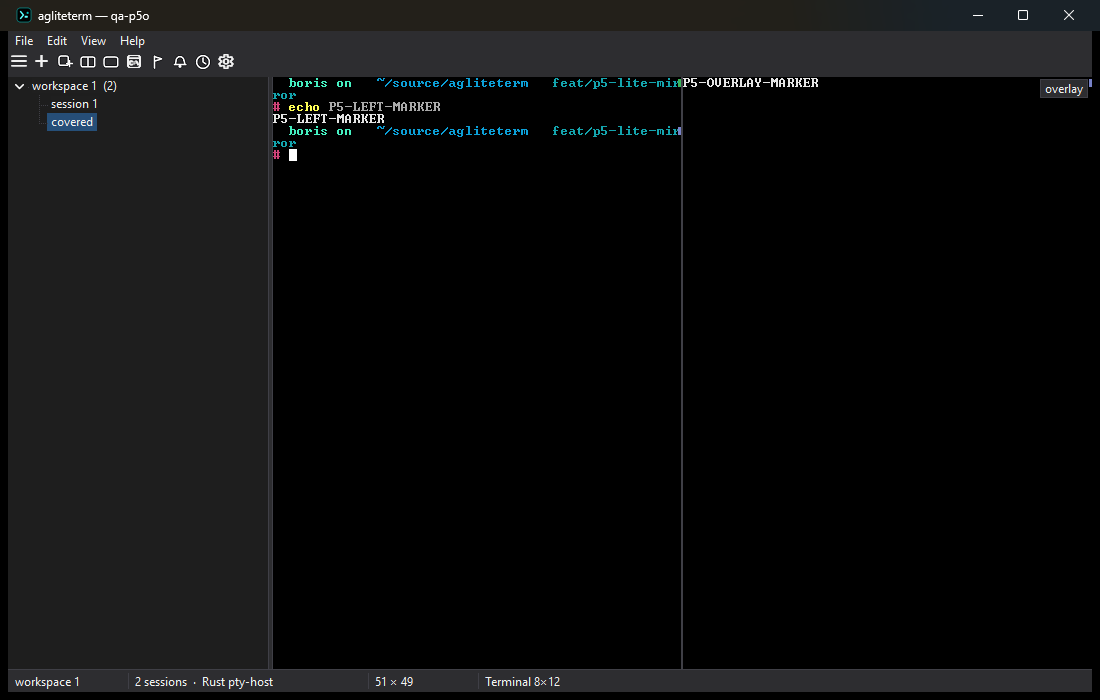Screen dimensions: 1100x700
Task: Collapse the workspace 1 tree node
Action: click(x=20, y=86)
